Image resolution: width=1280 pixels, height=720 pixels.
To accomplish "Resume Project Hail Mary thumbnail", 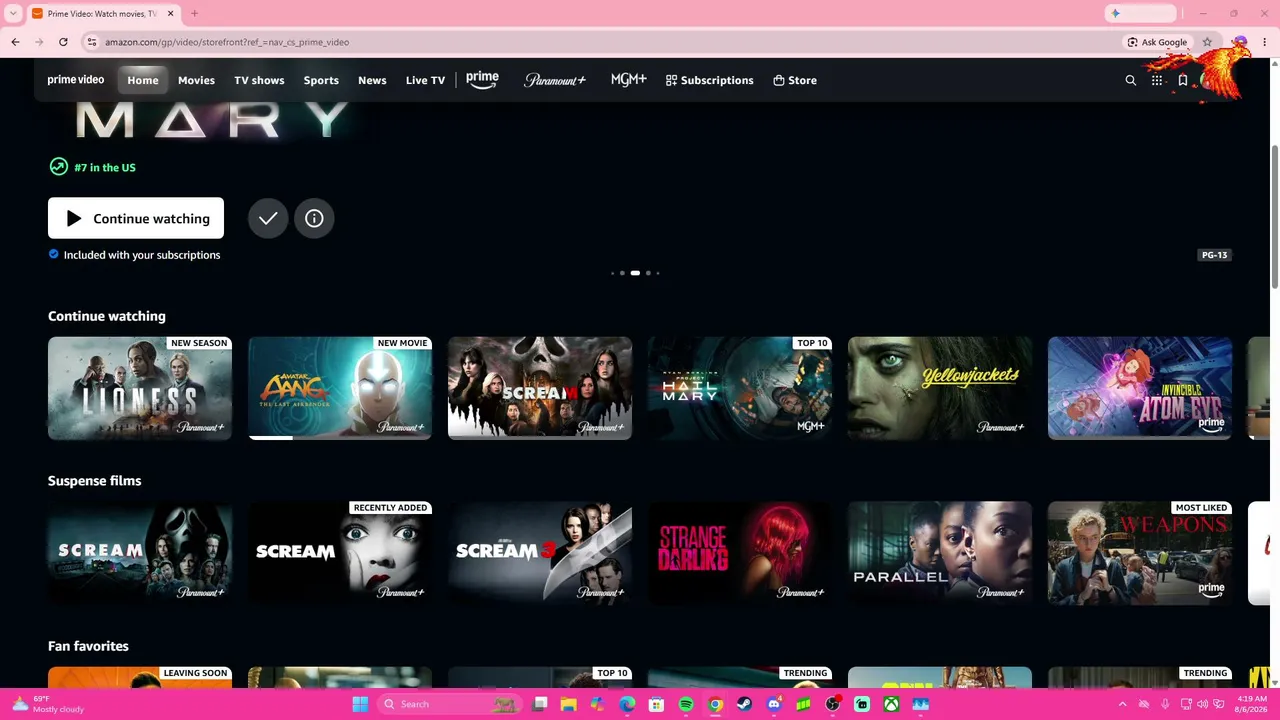I will coord(740,388).
